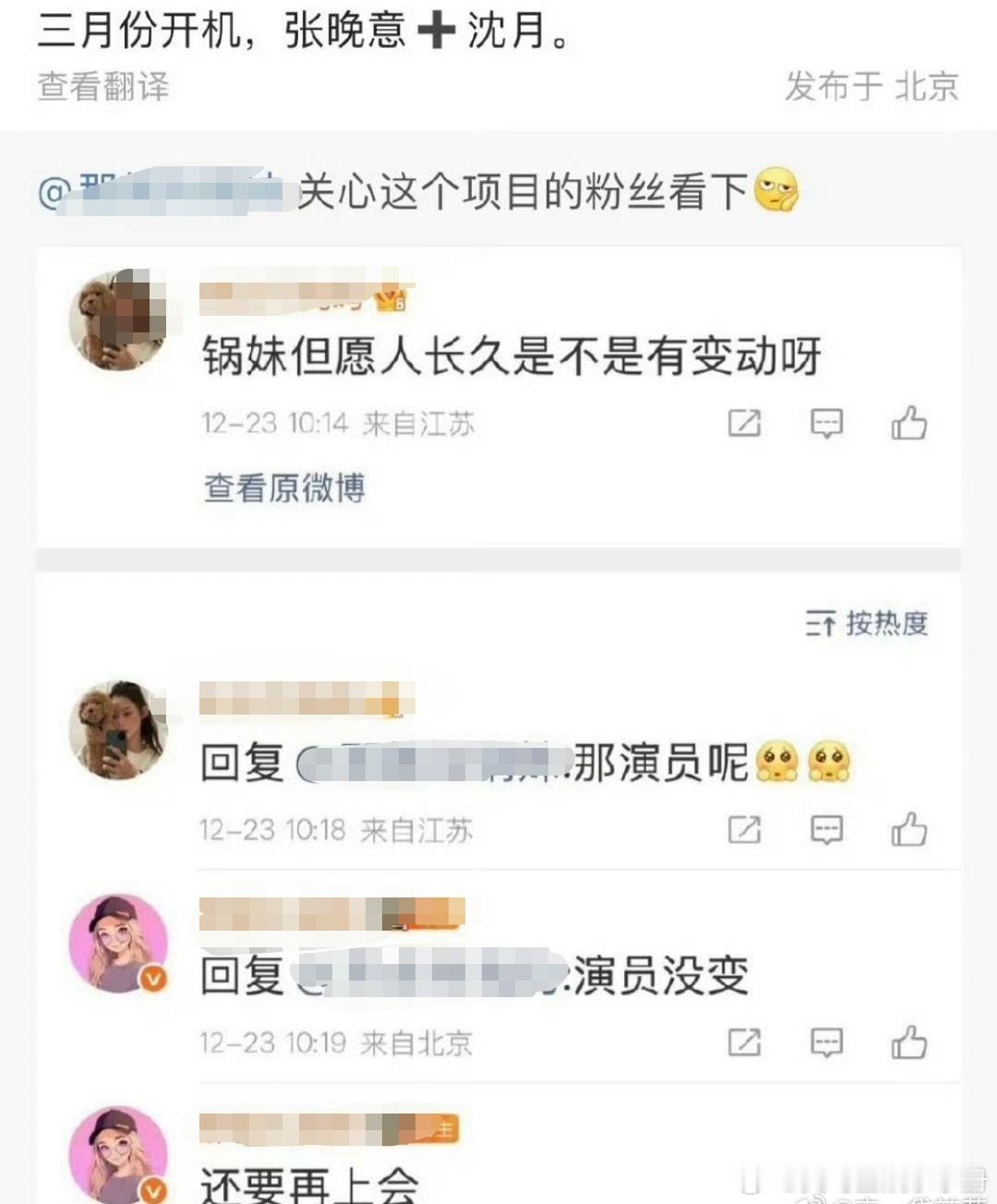This screenshot has height=1204, width=997.
Task: Open the 按热度 sort order selector
Action: (x=866, y=623)
